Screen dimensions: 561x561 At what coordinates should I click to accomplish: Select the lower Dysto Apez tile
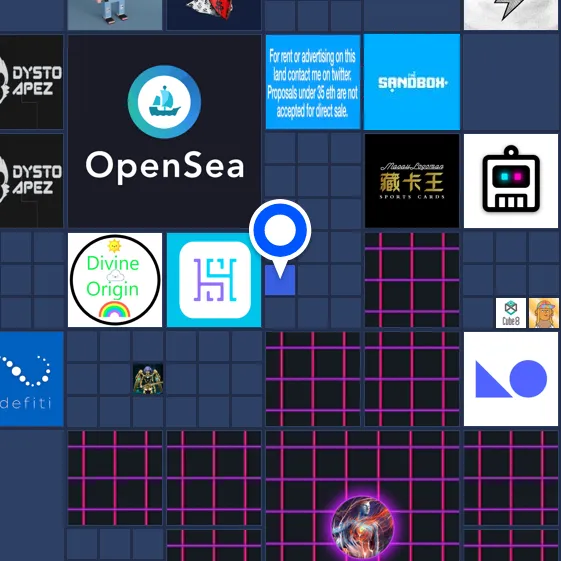click(x=31, y=181)
